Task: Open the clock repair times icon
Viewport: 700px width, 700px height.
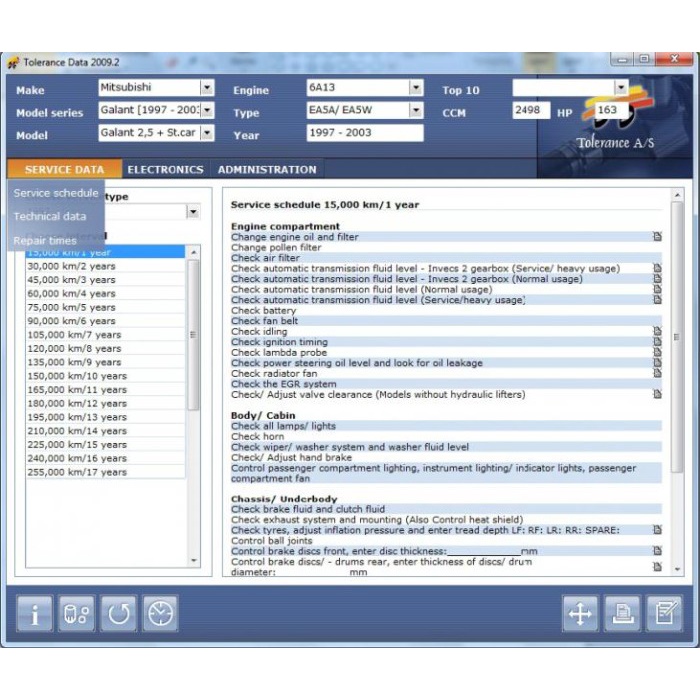Action: click(x=160, y=613)
